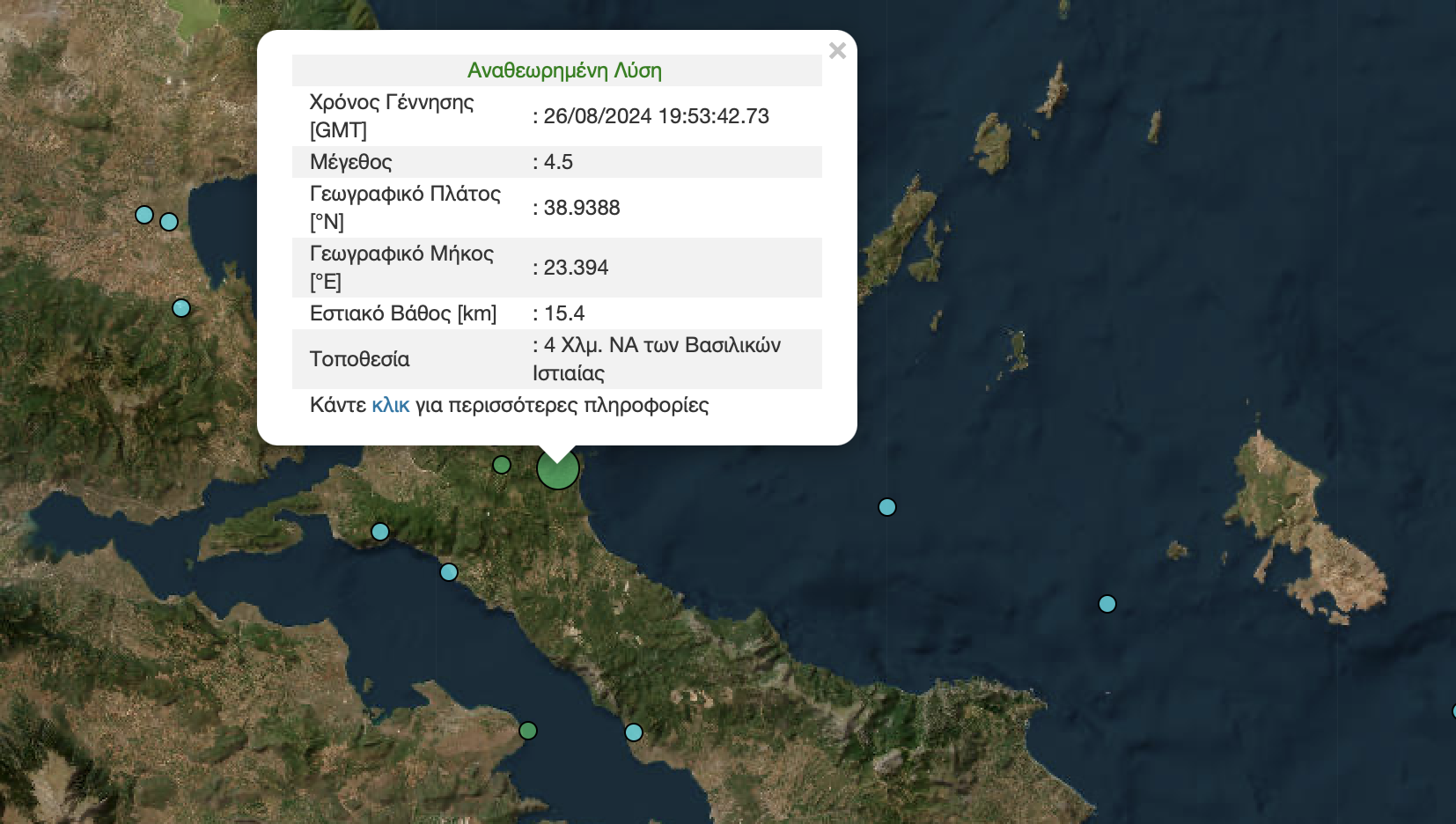Select the teal marker right beside the Lamia pair
The width and height of the screenshot is (1456, 824).
pyautogui.click(x=168, y=221)
